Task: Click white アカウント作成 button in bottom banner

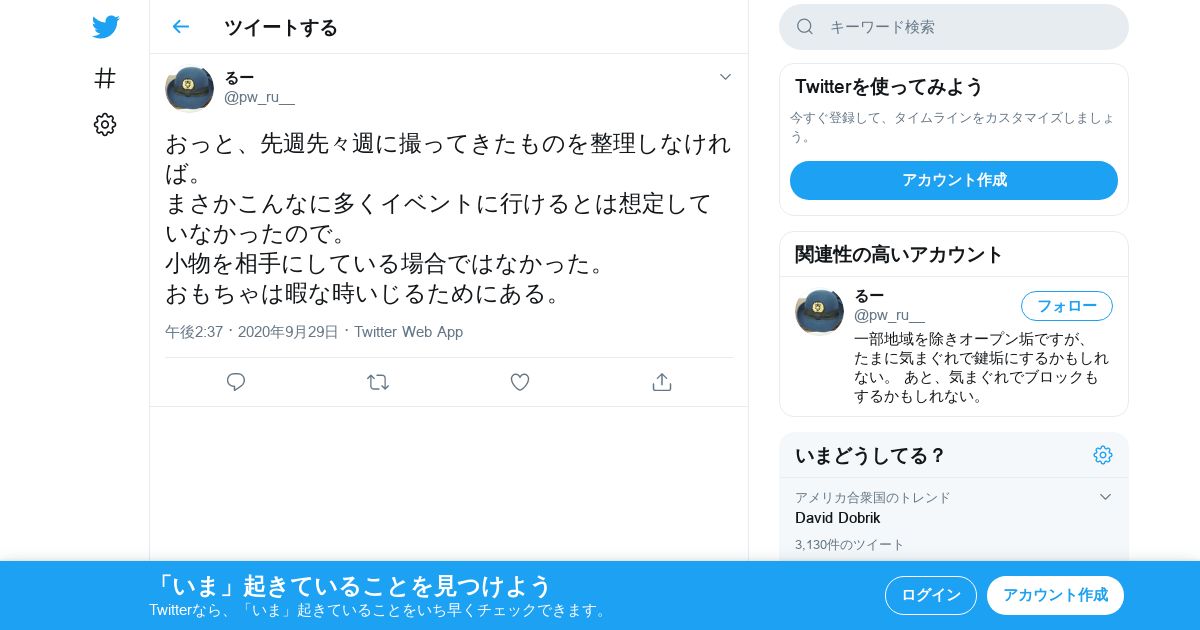Action: point(1055,595)
